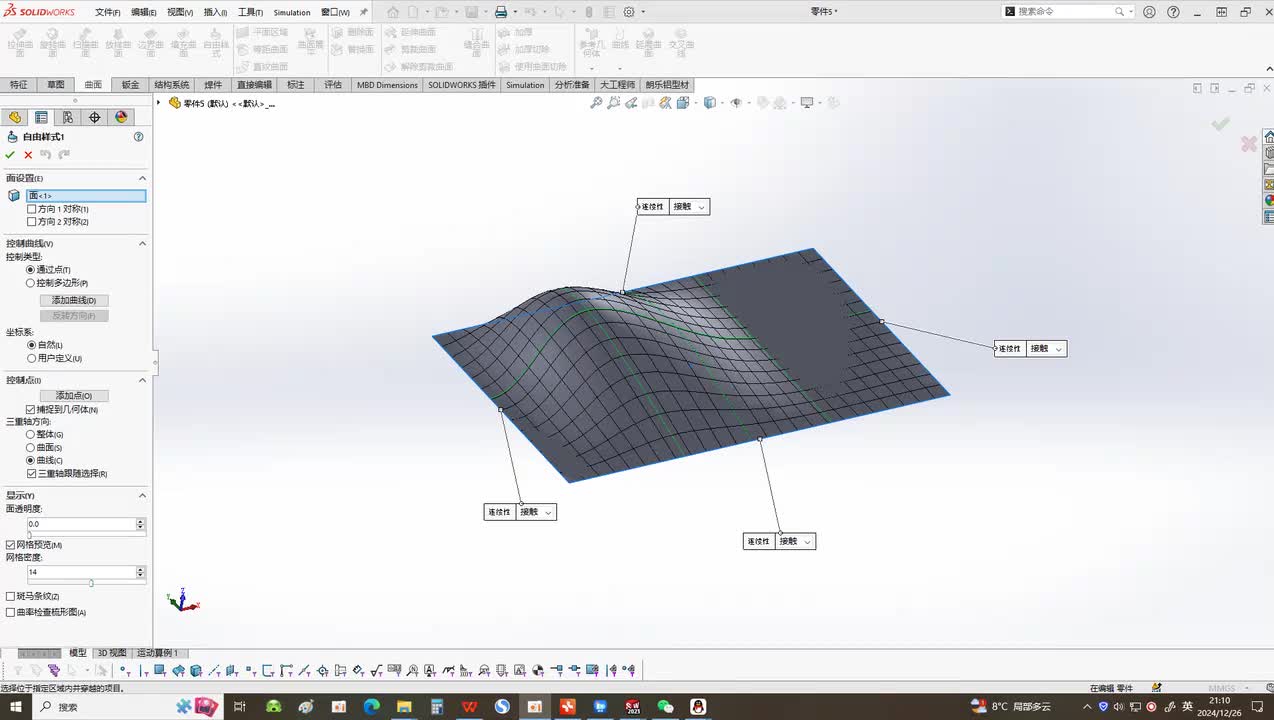1274x720 pixels.
Task: Click the Options gear icon in title bar
Action: pos(629,12)
